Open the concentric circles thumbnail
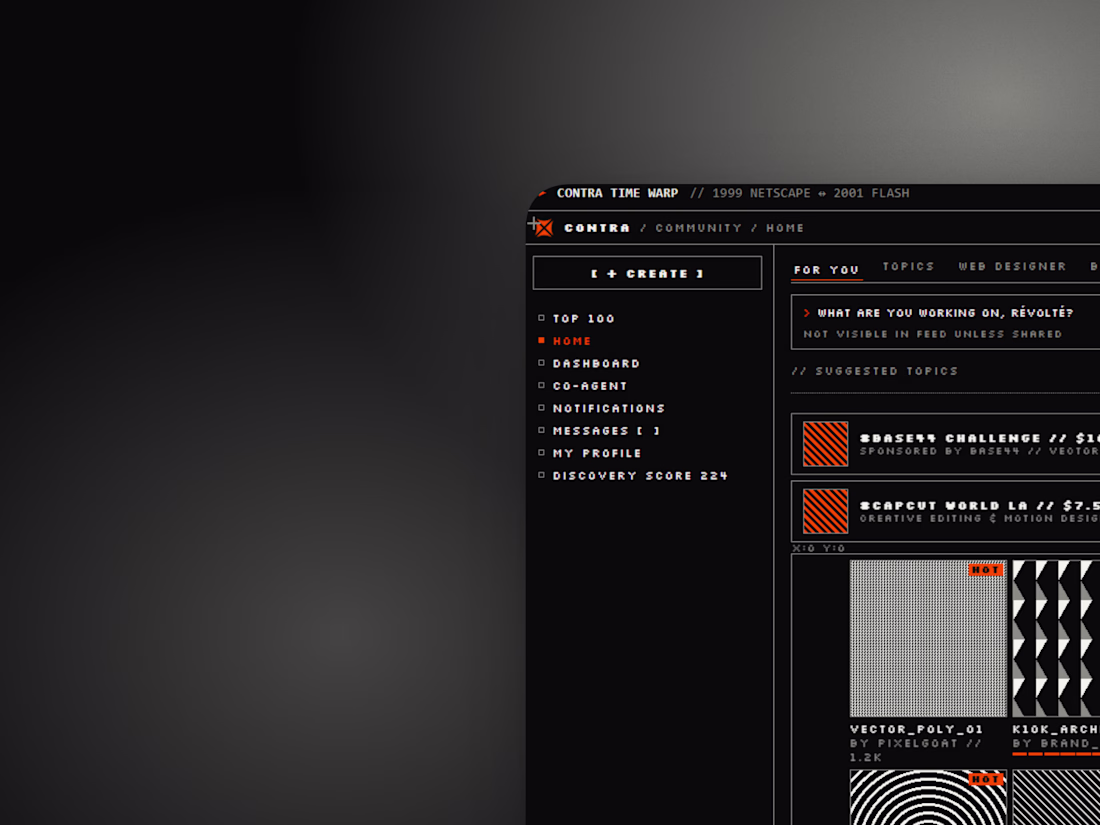1100x825 pixels. point(928,798)
